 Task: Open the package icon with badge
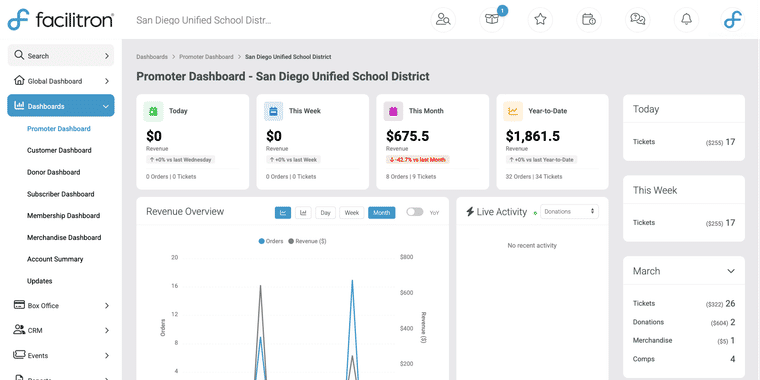[x=491, y=20]
